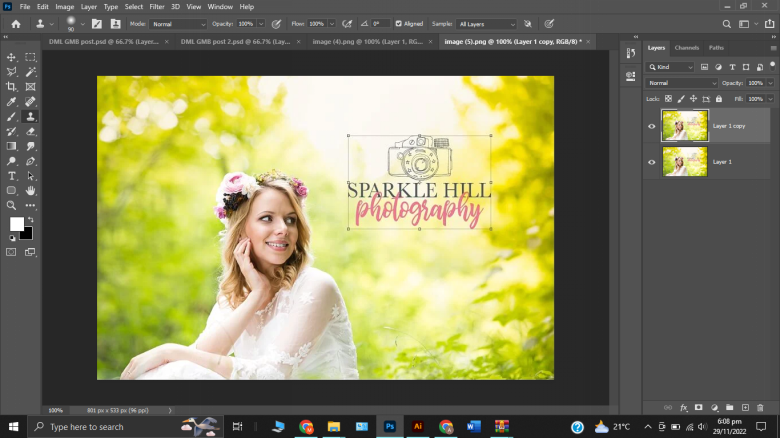Select the Clone Stamp tool
Image resolution: width=780 pixels, height=439 pixels.
(30, 117)
